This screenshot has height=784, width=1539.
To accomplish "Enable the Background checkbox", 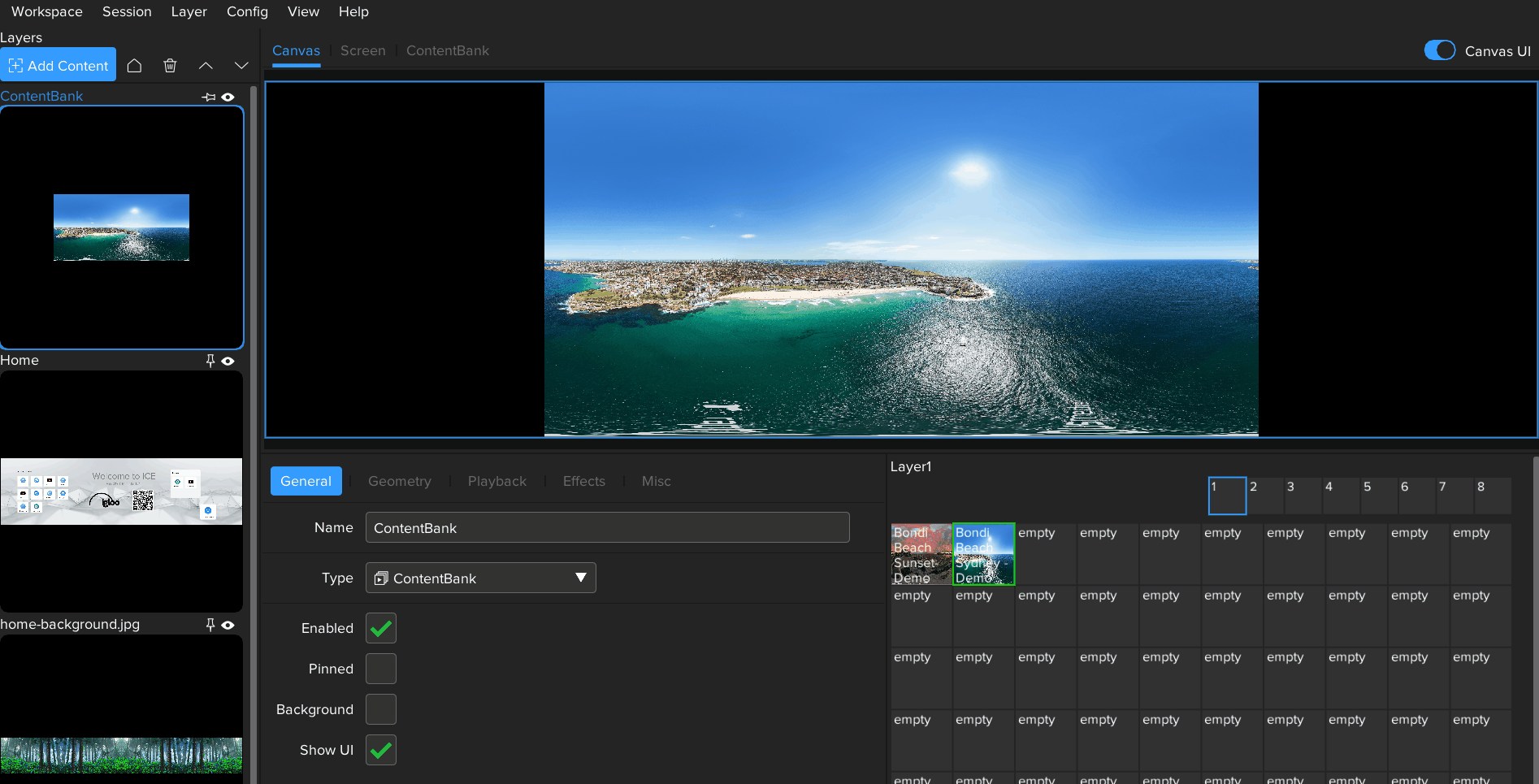I will coord(380,709).
